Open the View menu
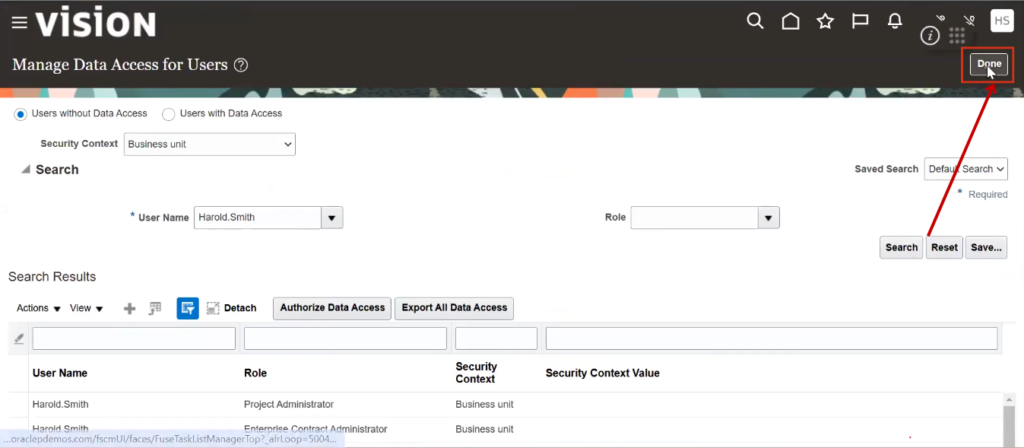The width and height of the screenshot is (1024, 448). (87, 308)
